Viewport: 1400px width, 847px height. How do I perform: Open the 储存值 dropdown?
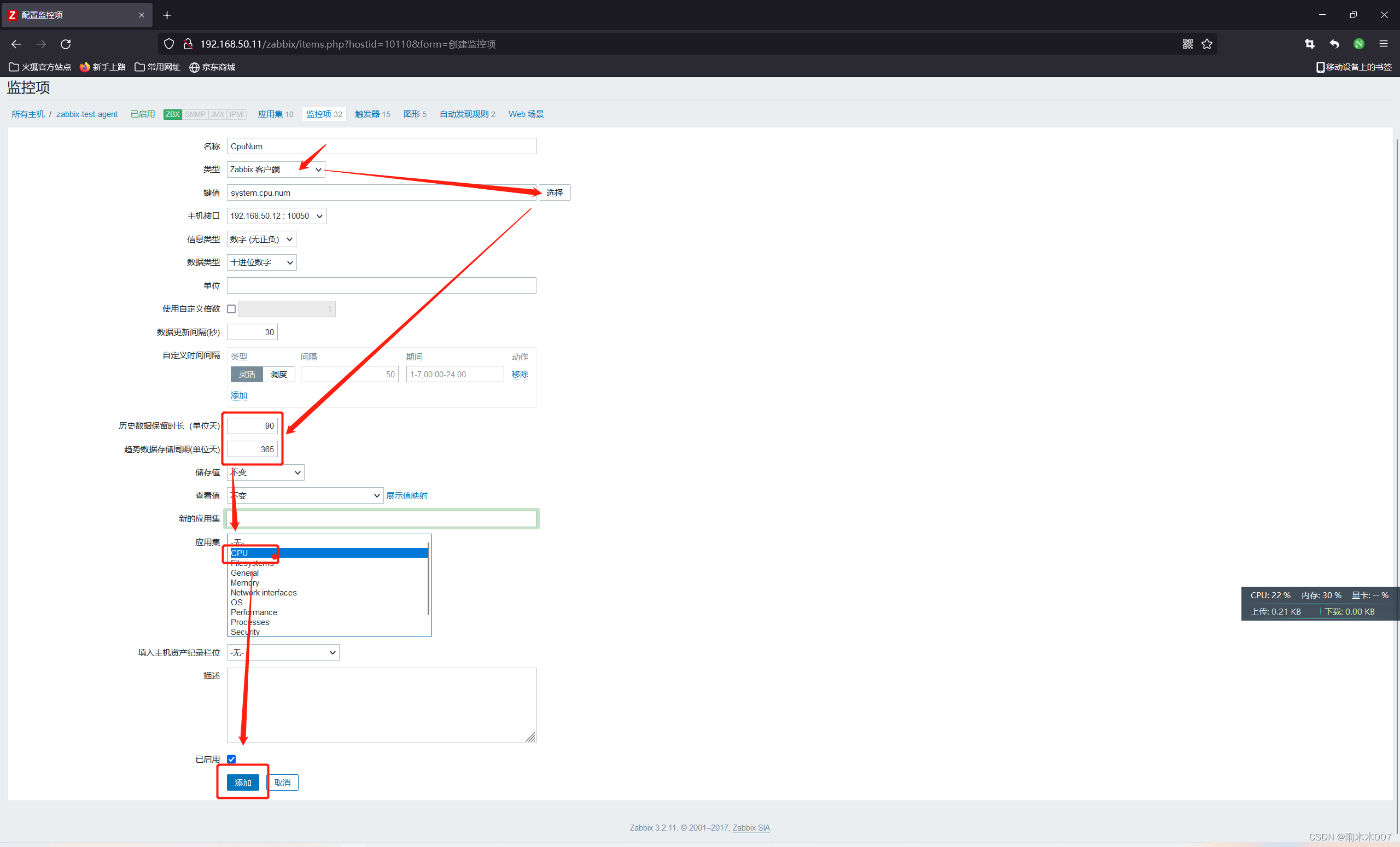coord(265,472)
